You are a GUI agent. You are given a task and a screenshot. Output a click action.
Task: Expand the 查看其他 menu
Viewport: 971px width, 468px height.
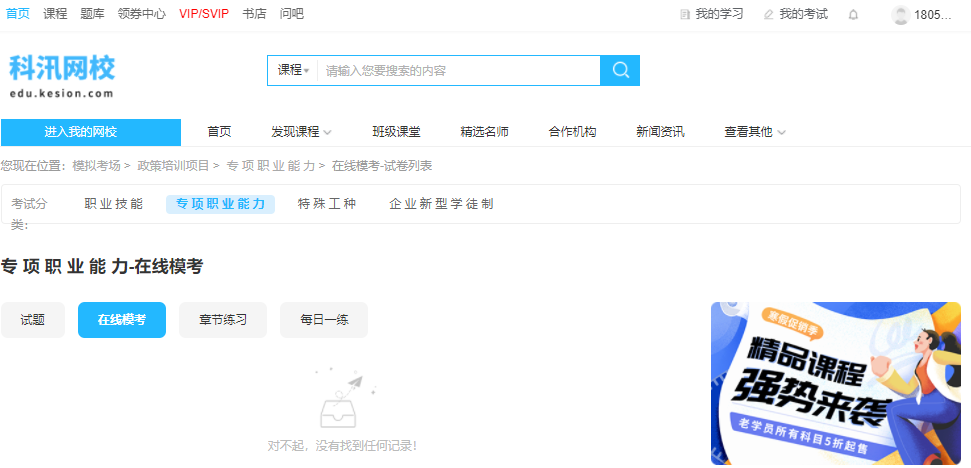click(755, 132)
